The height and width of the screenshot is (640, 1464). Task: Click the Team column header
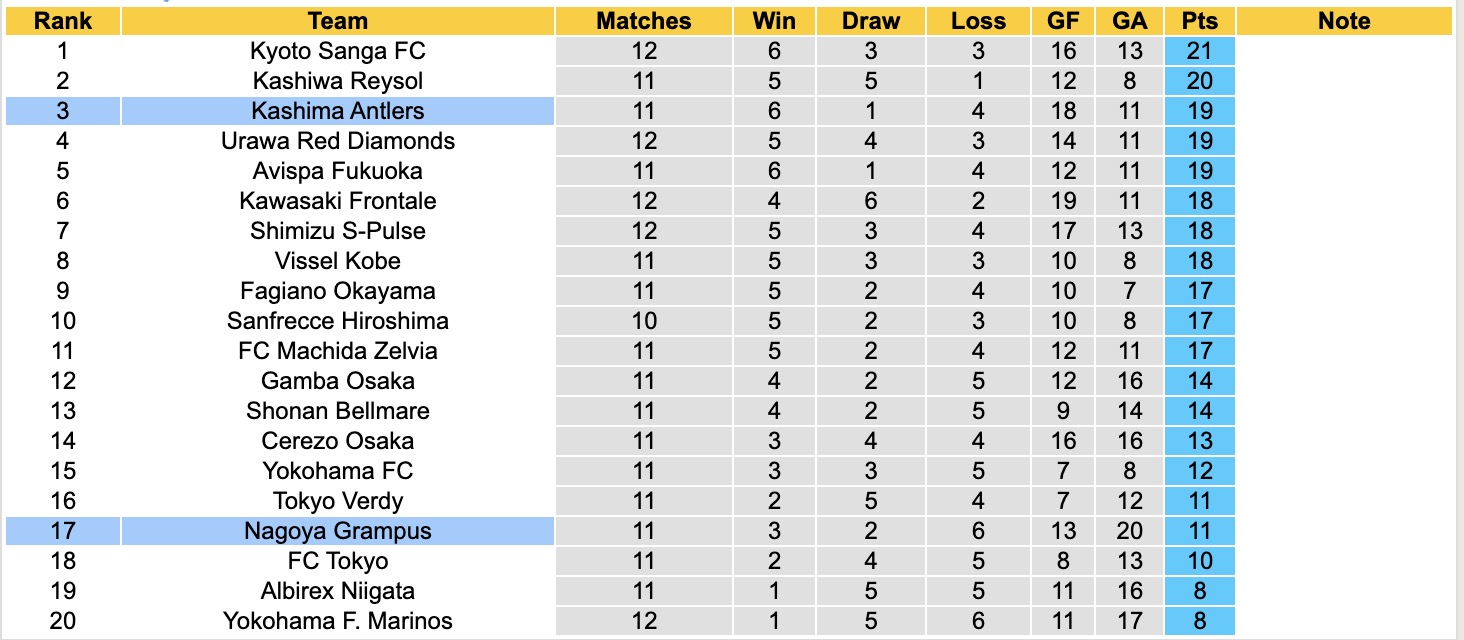point(338,21)
